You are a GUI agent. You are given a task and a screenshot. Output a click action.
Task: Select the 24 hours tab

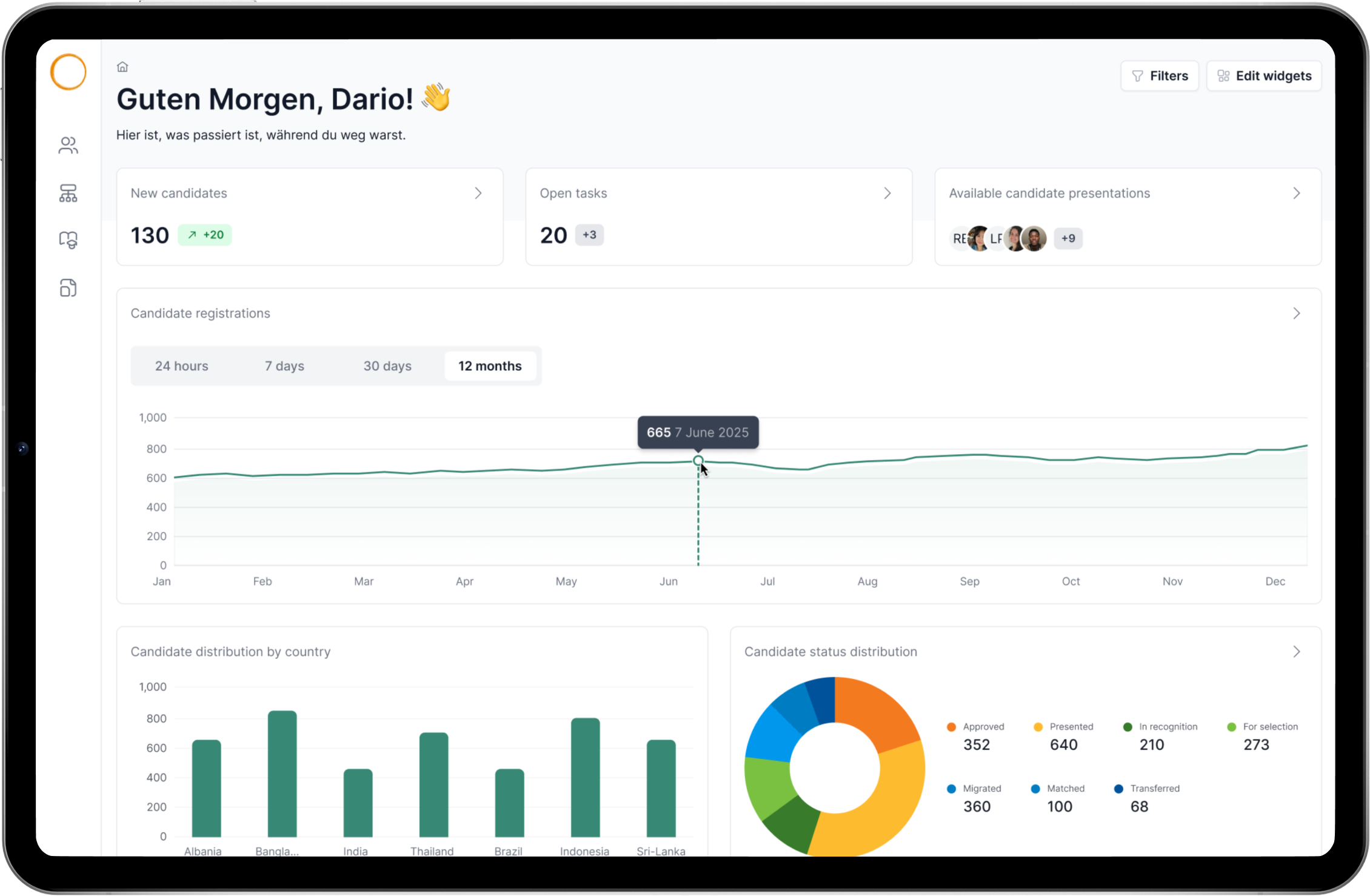[182, 366]
